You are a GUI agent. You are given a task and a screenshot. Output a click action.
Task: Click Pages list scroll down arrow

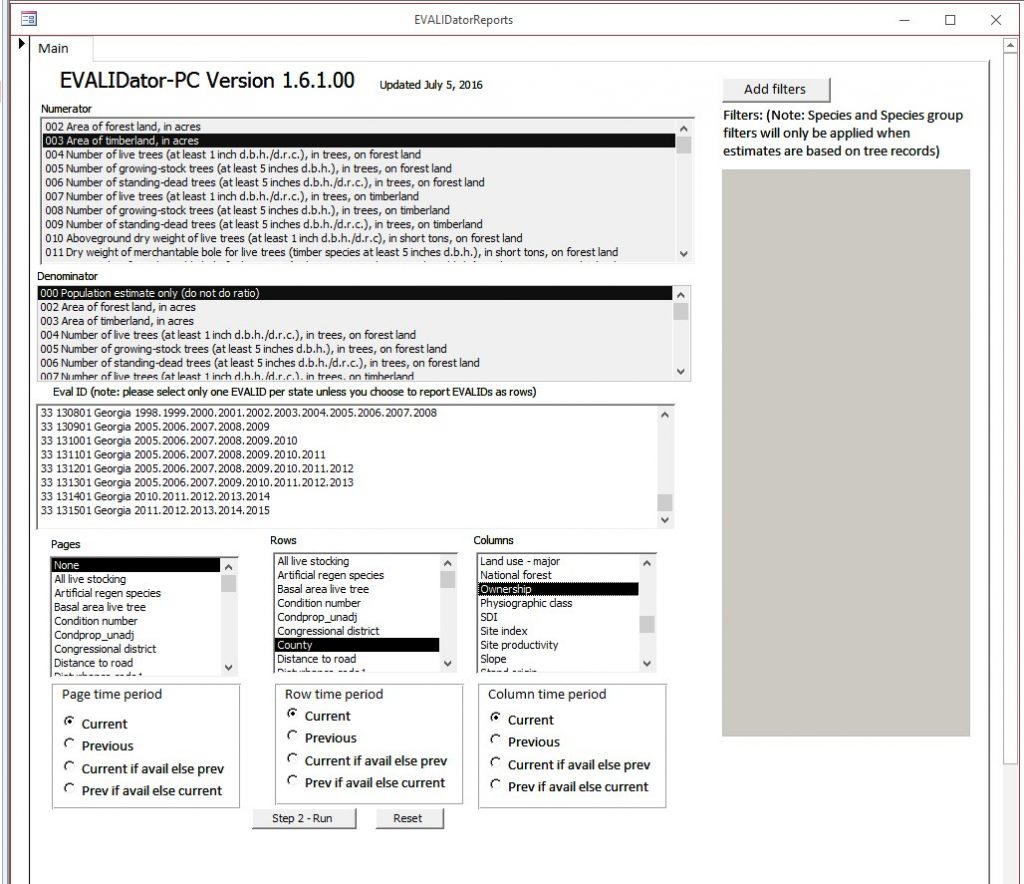[x=229, y=667]
